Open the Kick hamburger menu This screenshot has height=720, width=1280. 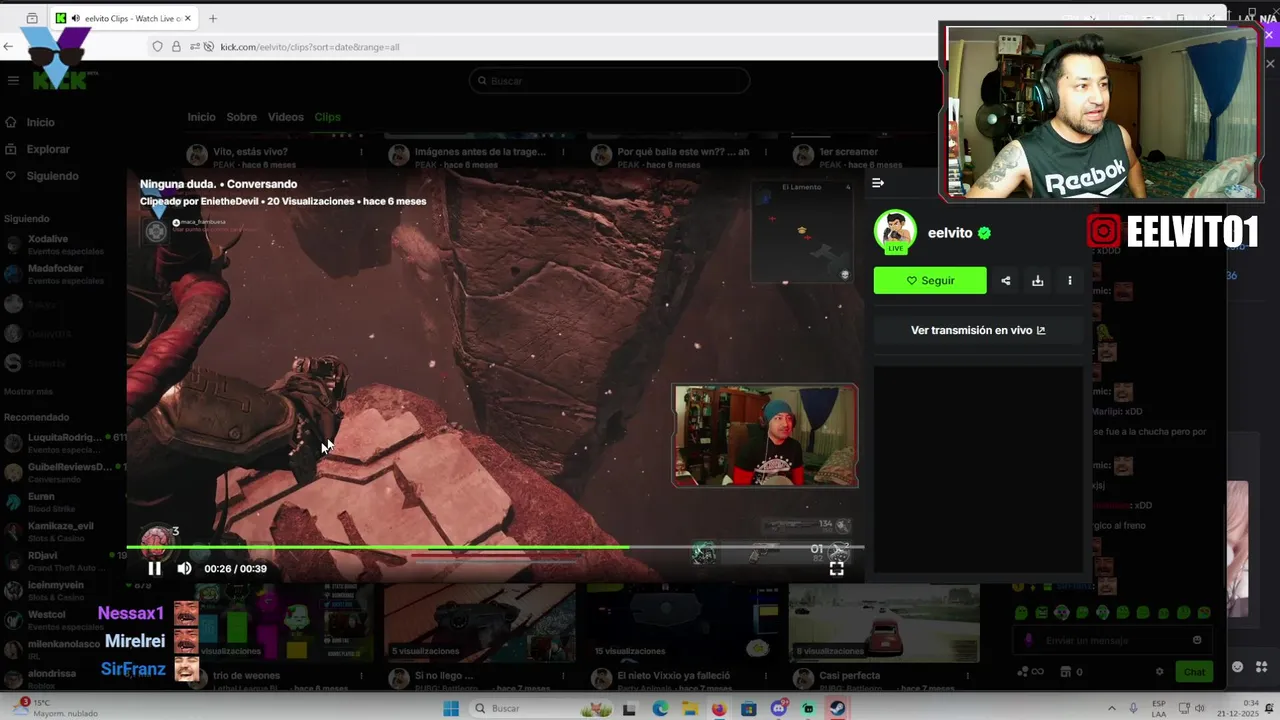click(x=13, y=81)
